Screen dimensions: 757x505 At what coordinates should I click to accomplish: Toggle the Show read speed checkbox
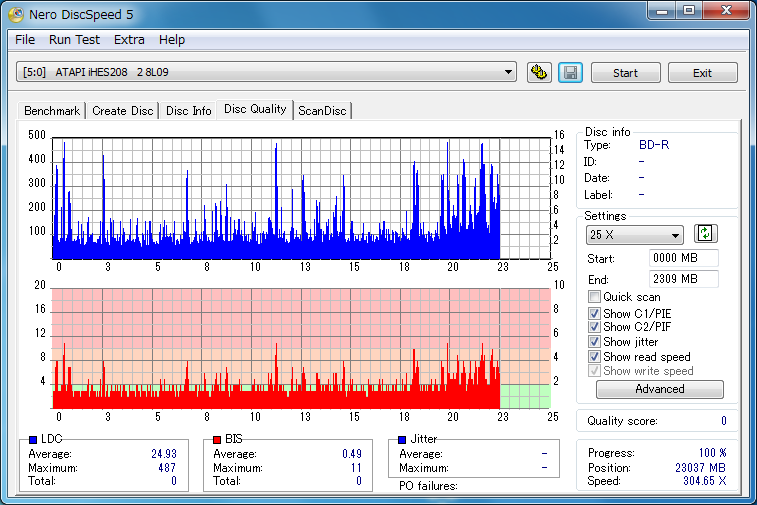point(594,357)
